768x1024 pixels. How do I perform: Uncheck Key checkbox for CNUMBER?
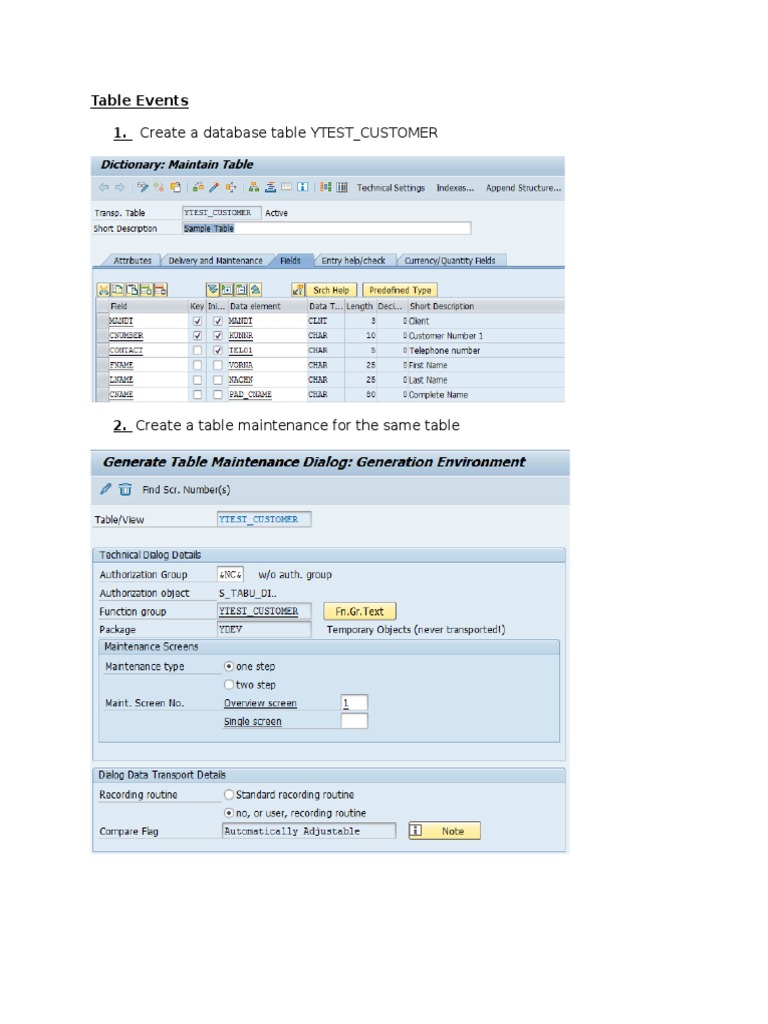(197, 336)
